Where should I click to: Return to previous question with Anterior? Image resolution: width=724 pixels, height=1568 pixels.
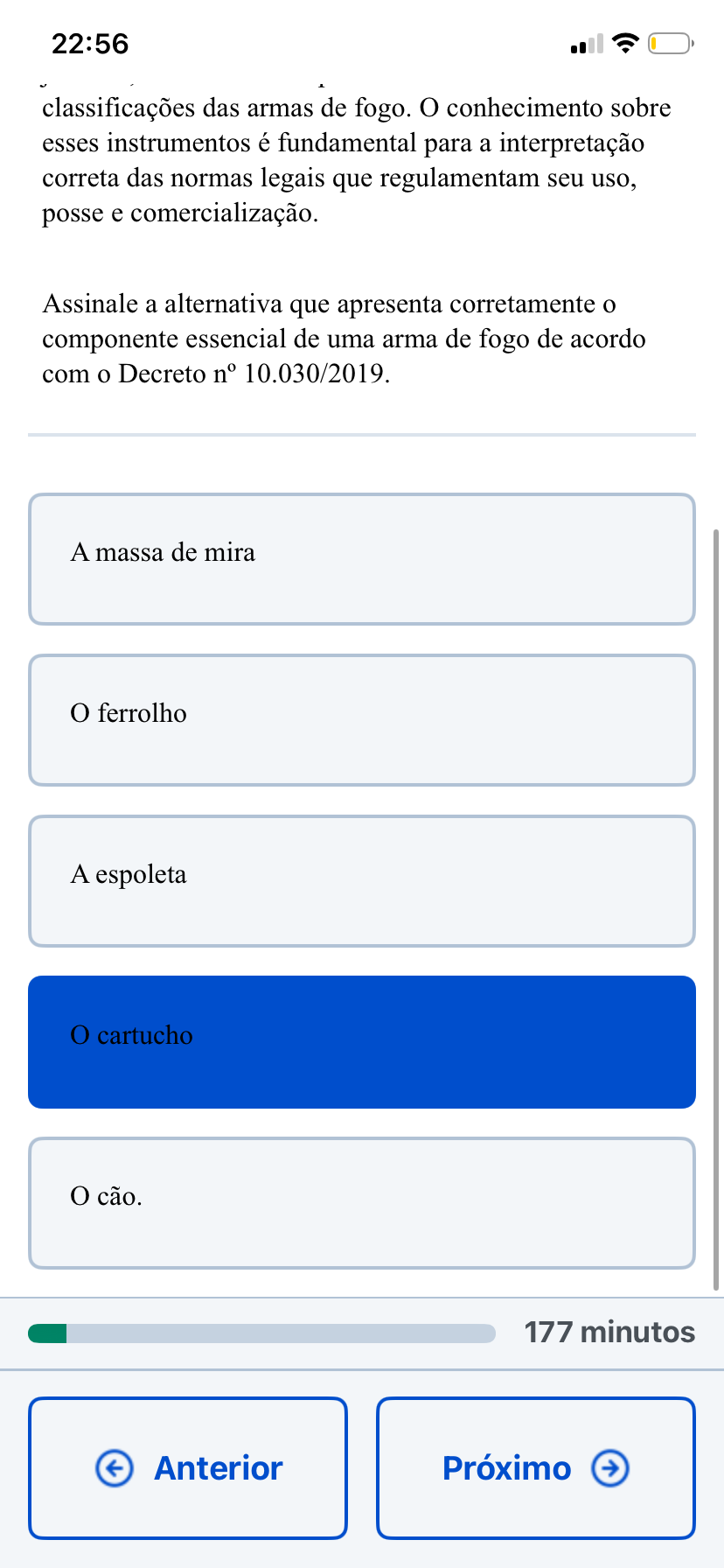pos(188,1468)
